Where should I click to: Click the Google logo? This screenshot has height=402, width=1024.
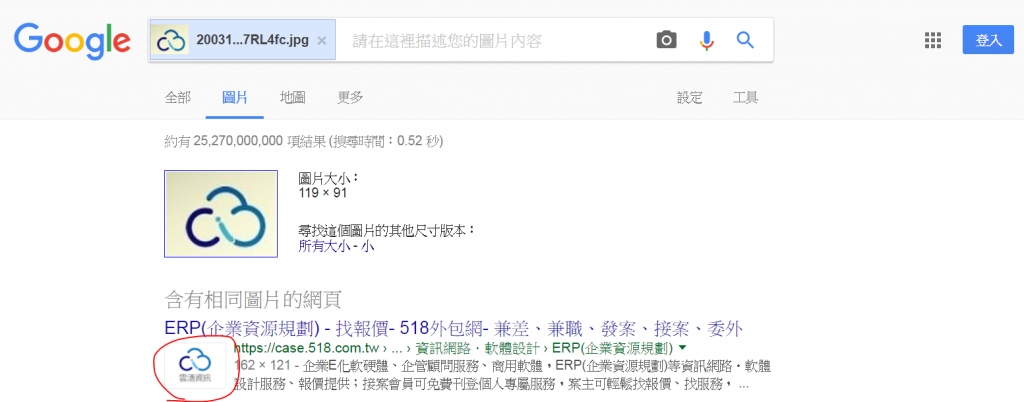tap(72, 41)
